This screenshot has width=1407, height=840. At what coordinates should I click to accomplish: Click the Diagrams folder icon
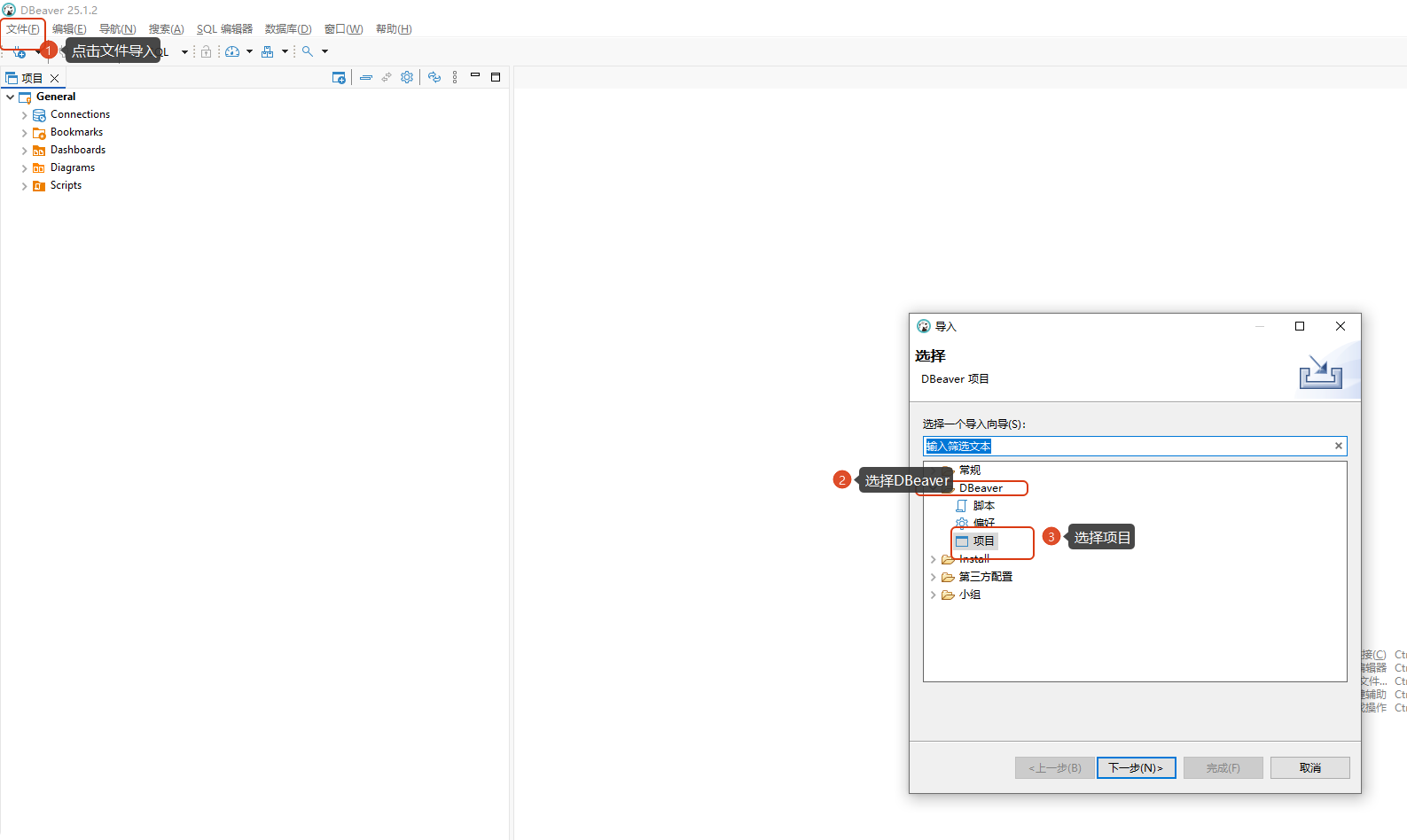point(39,168)
